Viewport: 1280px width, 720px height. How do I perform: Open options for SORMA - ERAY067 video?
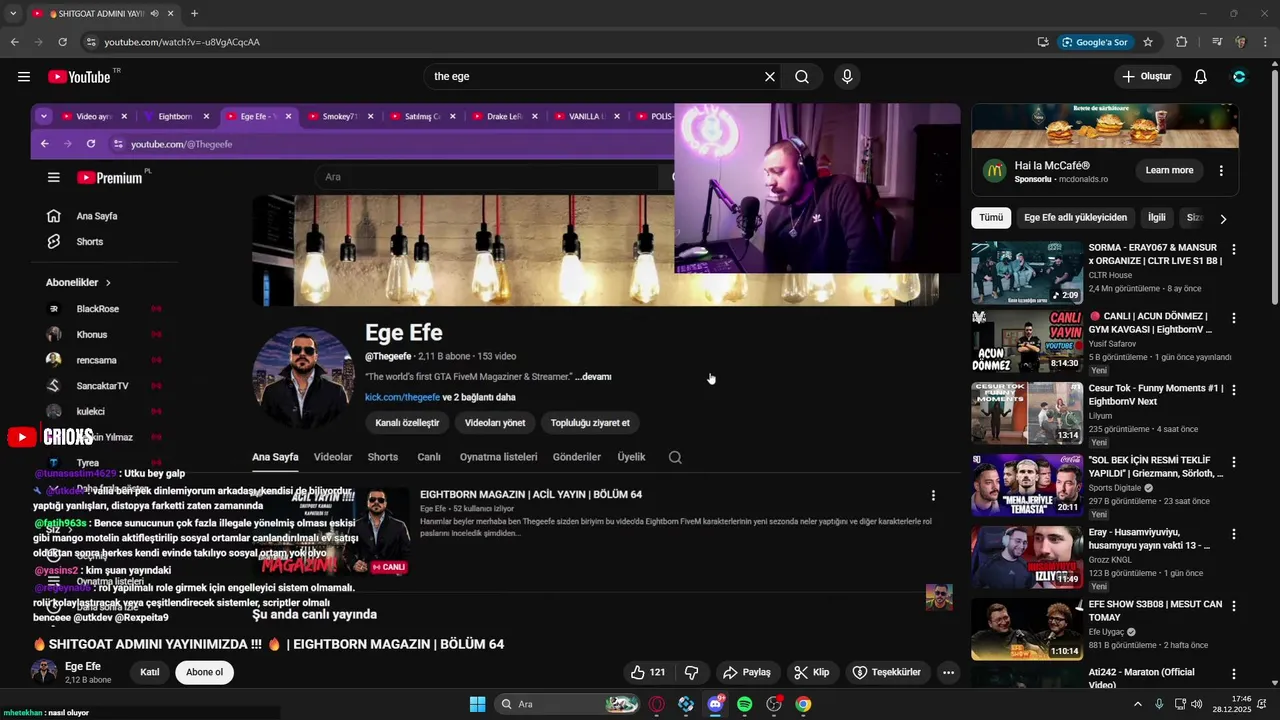pyautogui.click(x=1233, y=250)
